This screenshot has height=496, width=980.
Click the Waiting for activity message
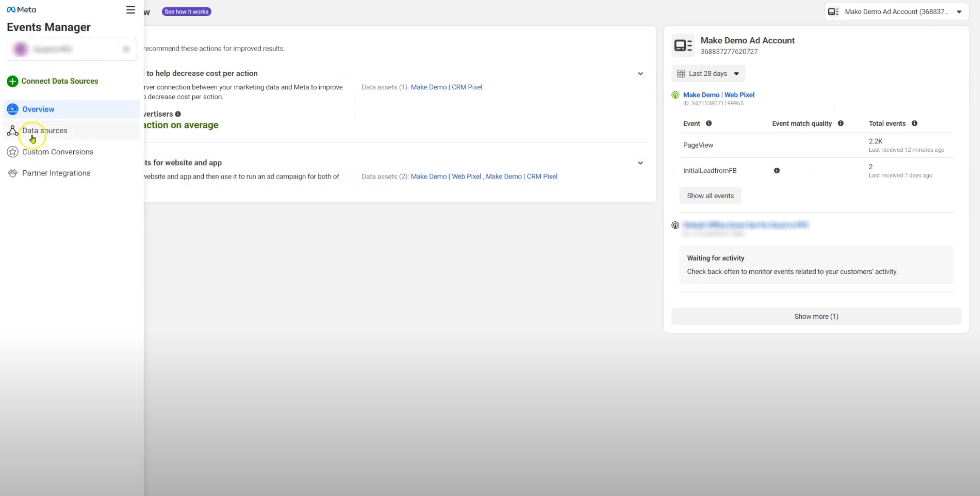816,265
